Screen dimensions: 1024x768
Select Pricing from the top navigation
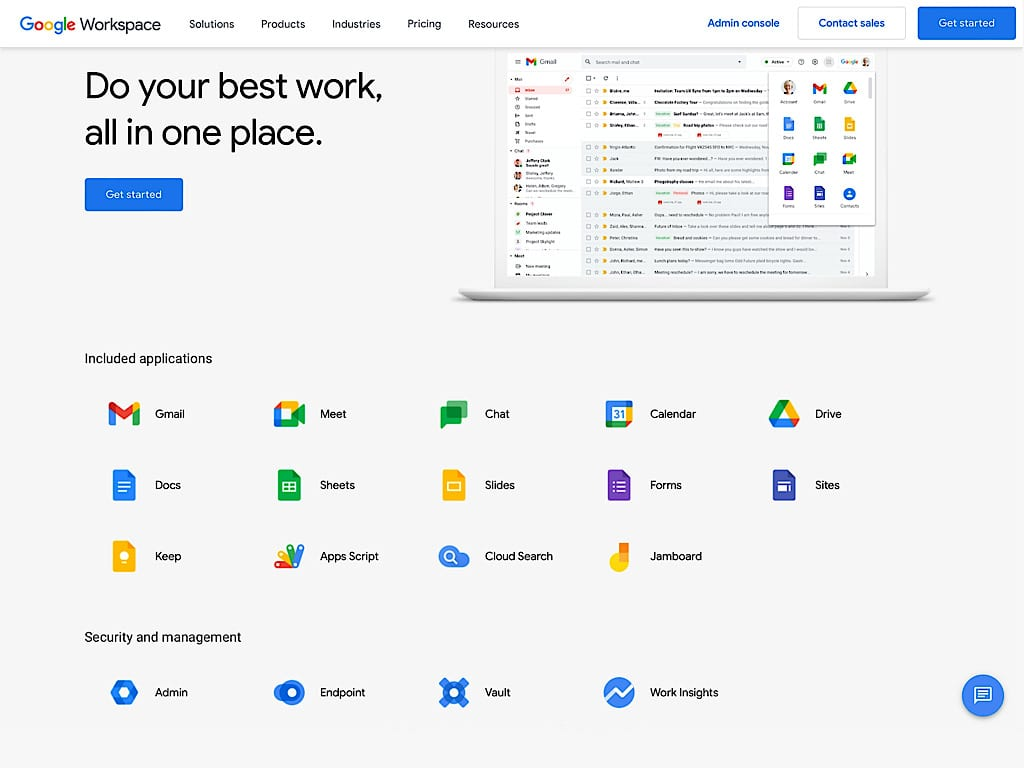pos(424,23)
